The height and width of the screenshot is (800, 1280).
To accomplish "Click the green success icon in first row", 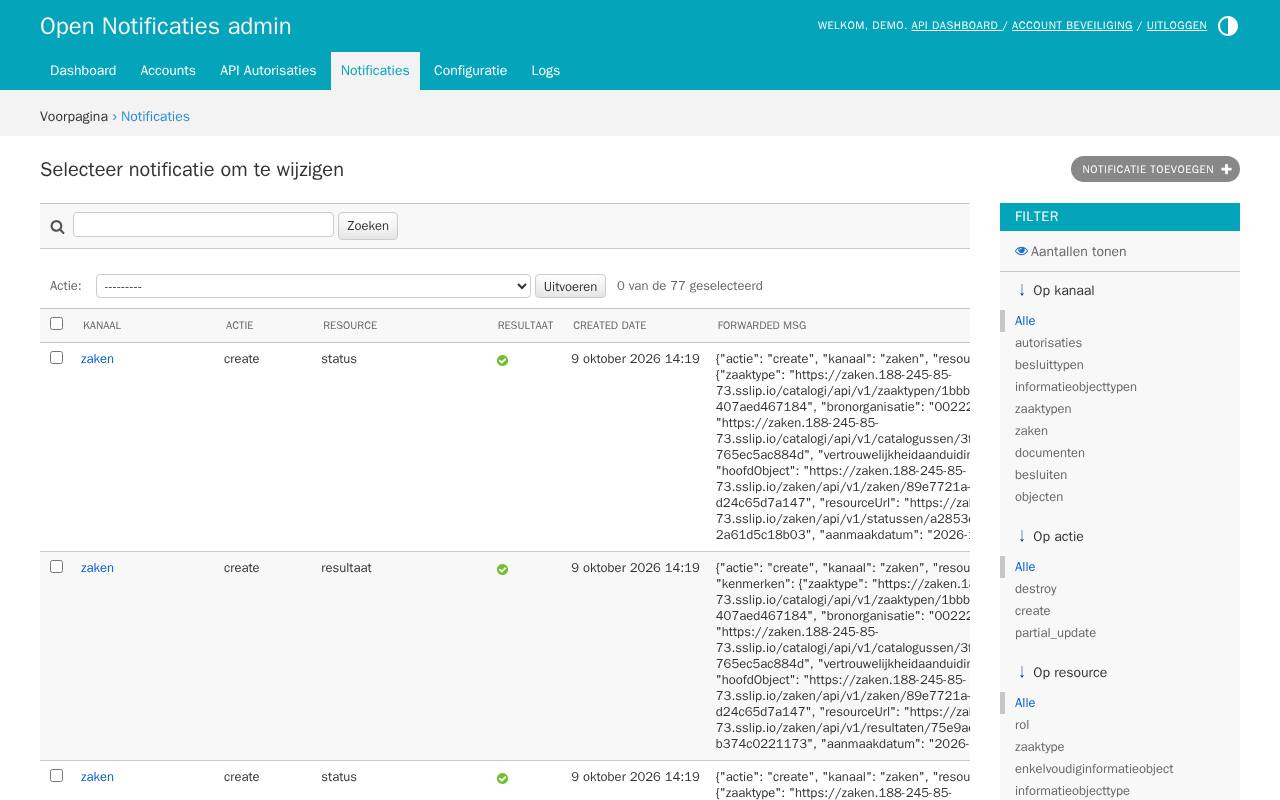I will click(502, 360).
